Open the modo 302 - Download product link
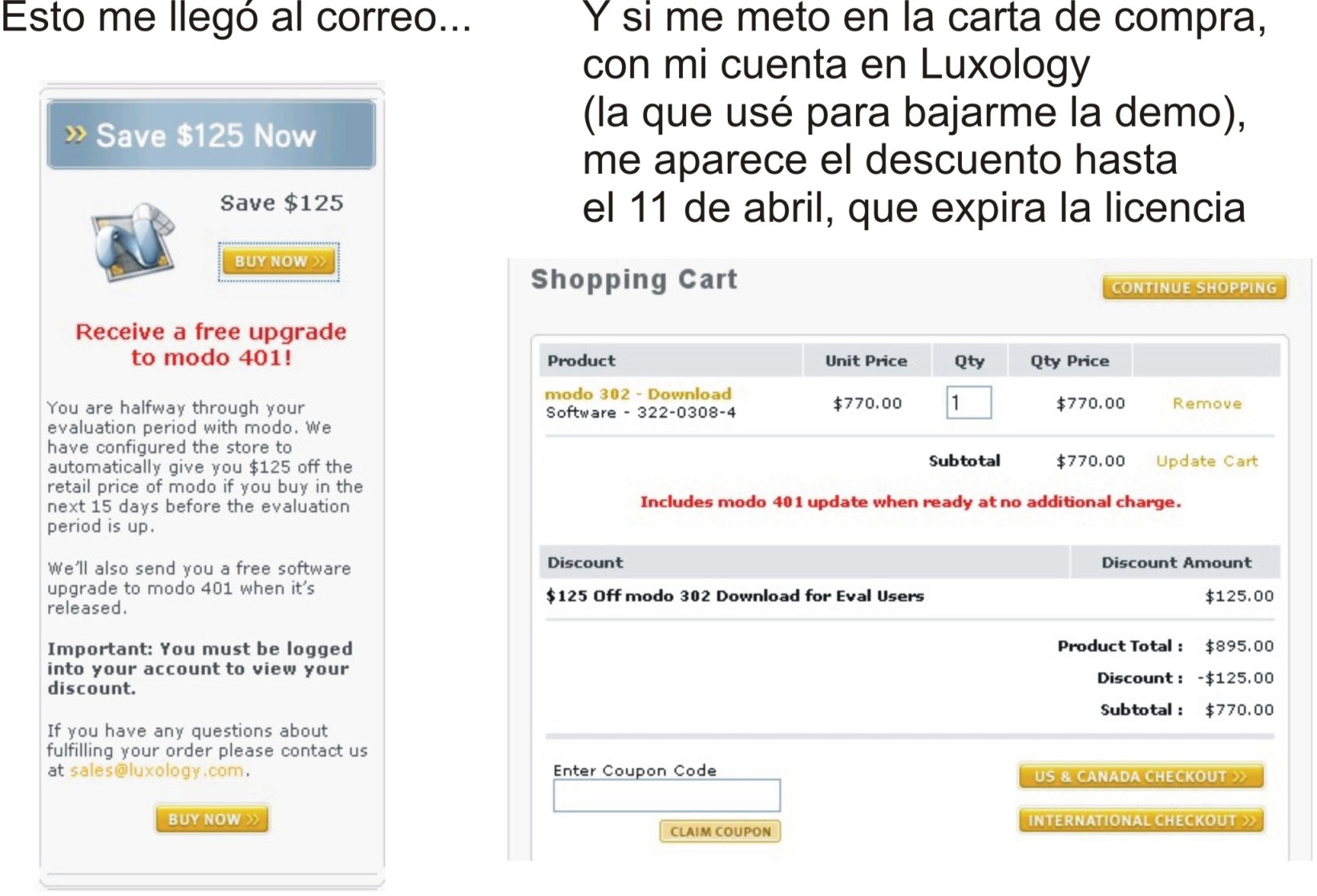 (x=637, y=394)
